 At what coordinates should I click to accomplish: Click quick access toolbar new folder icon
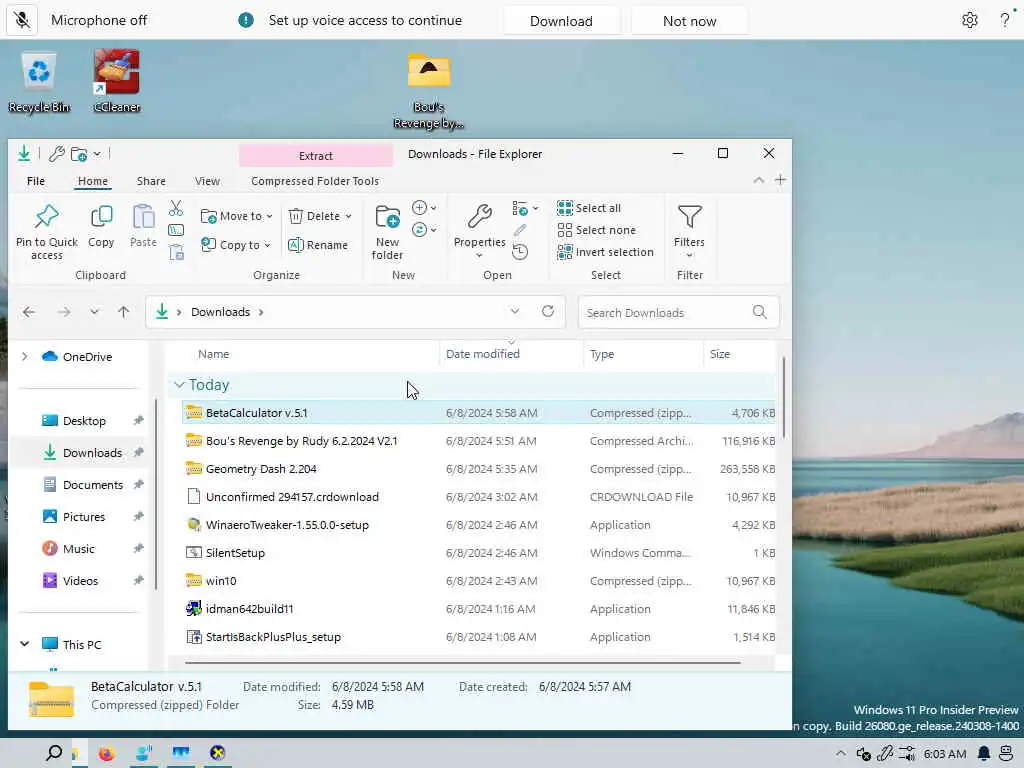coord(79,154)
